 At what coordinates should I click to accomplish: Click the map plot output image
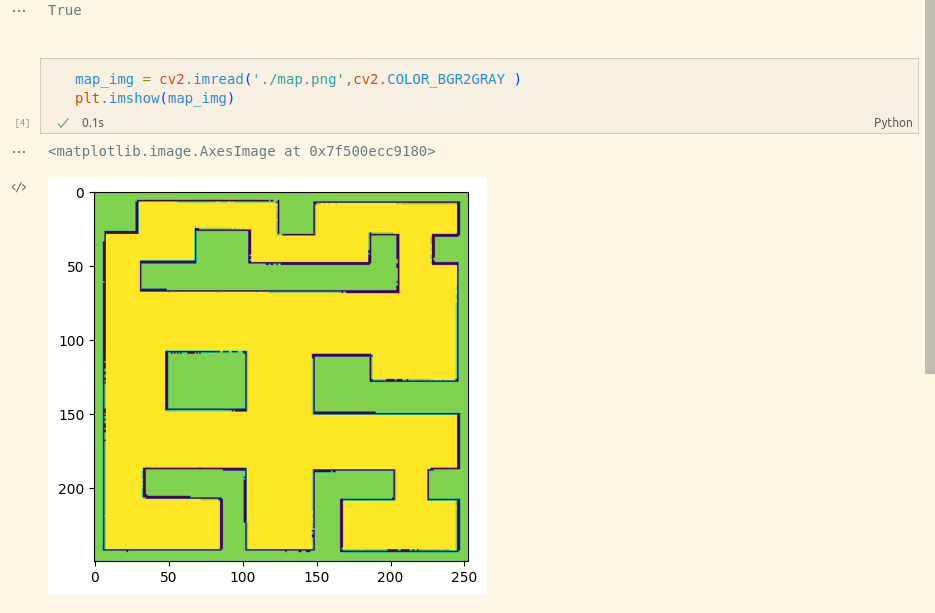coord(267,386)
